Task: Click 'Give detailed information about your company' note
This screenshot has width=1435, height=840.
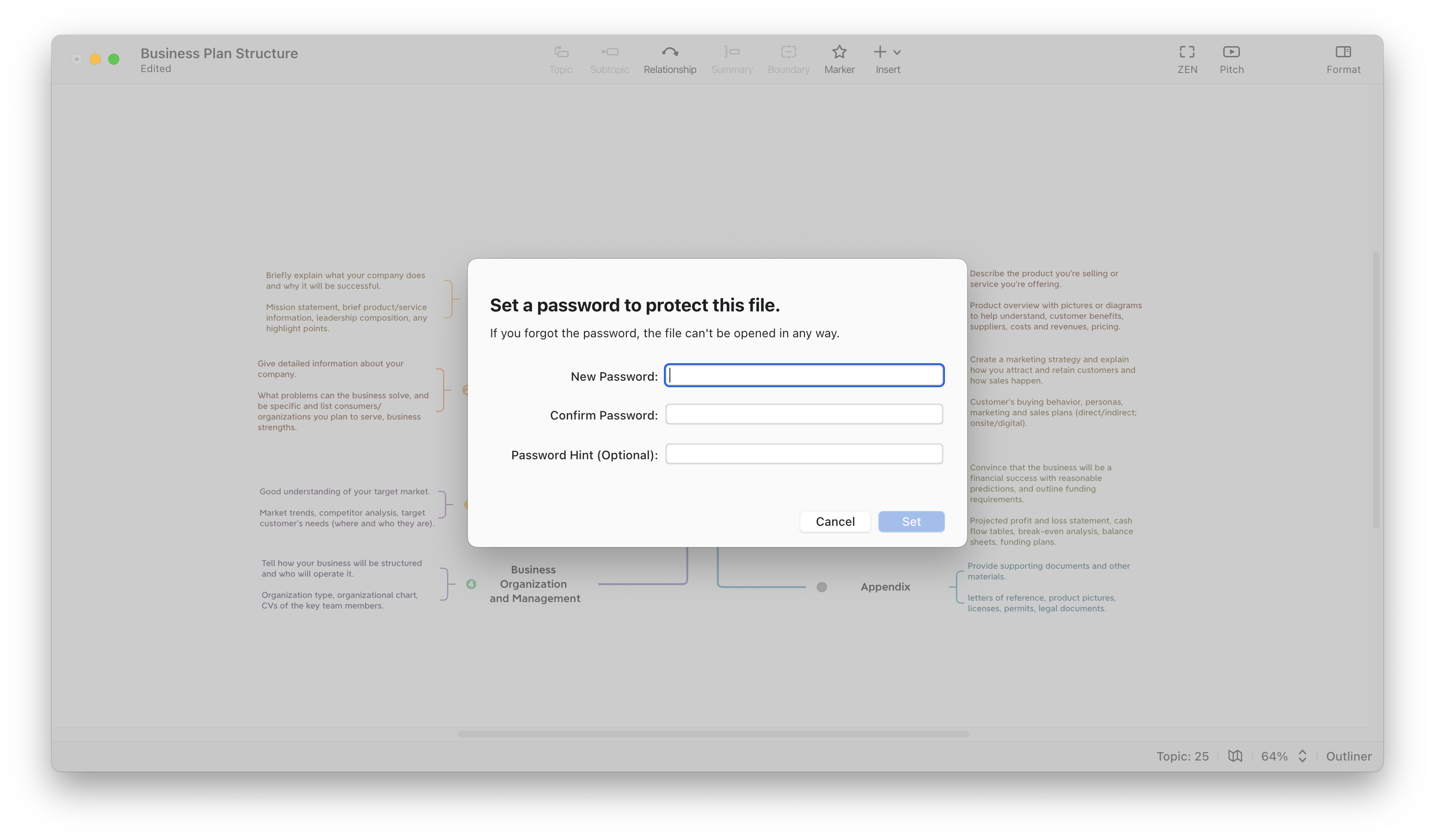Action: 330,368
